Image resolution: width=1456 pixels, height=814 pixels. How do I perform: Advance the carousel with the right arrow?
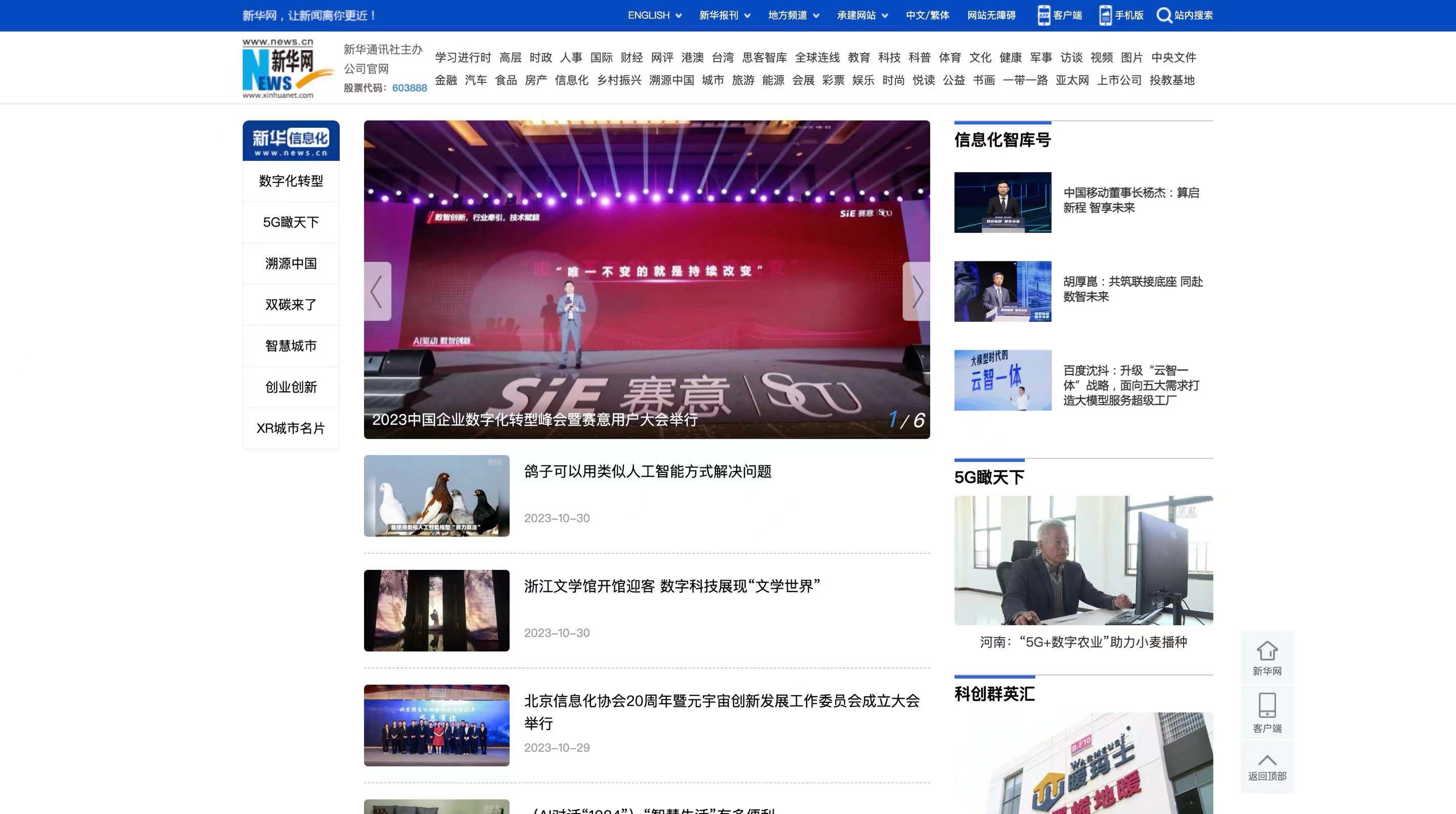[x=917, y=292]
